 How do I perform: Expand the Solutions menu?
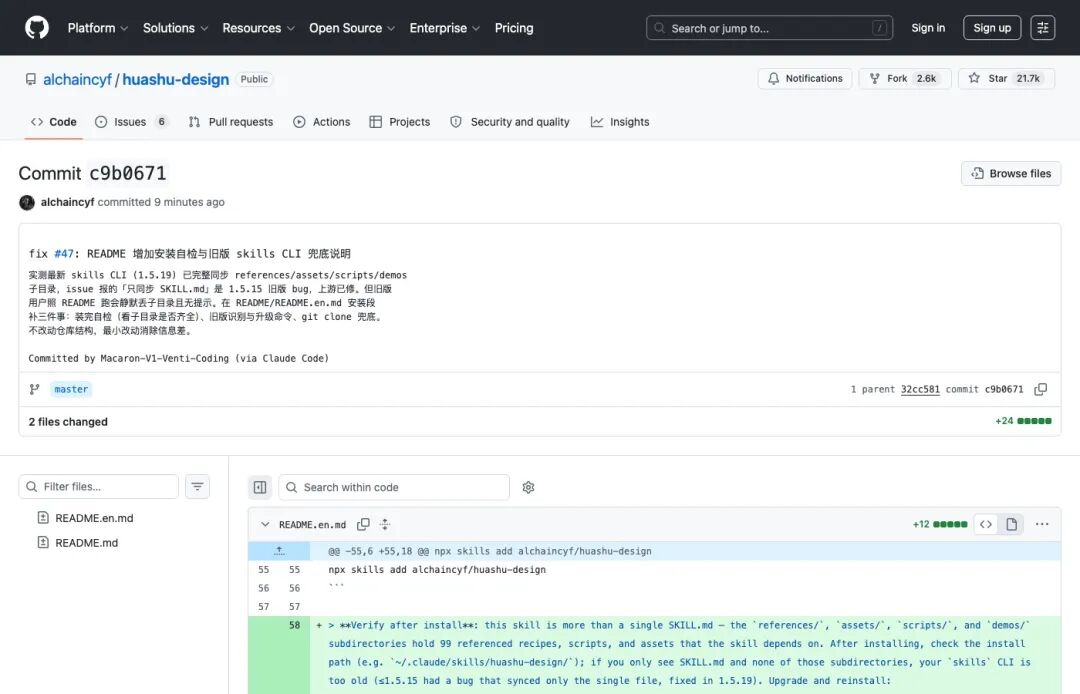click(175, 28)
